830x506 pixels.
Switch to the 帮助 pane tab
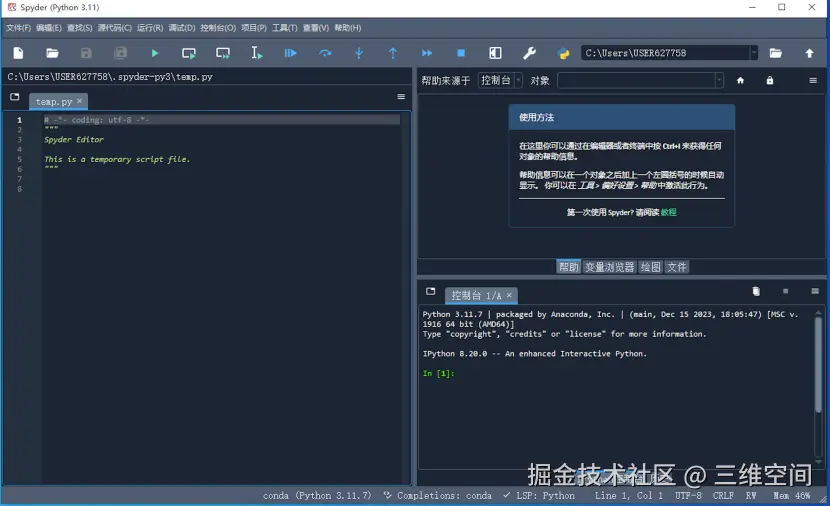tap(569, 267)
